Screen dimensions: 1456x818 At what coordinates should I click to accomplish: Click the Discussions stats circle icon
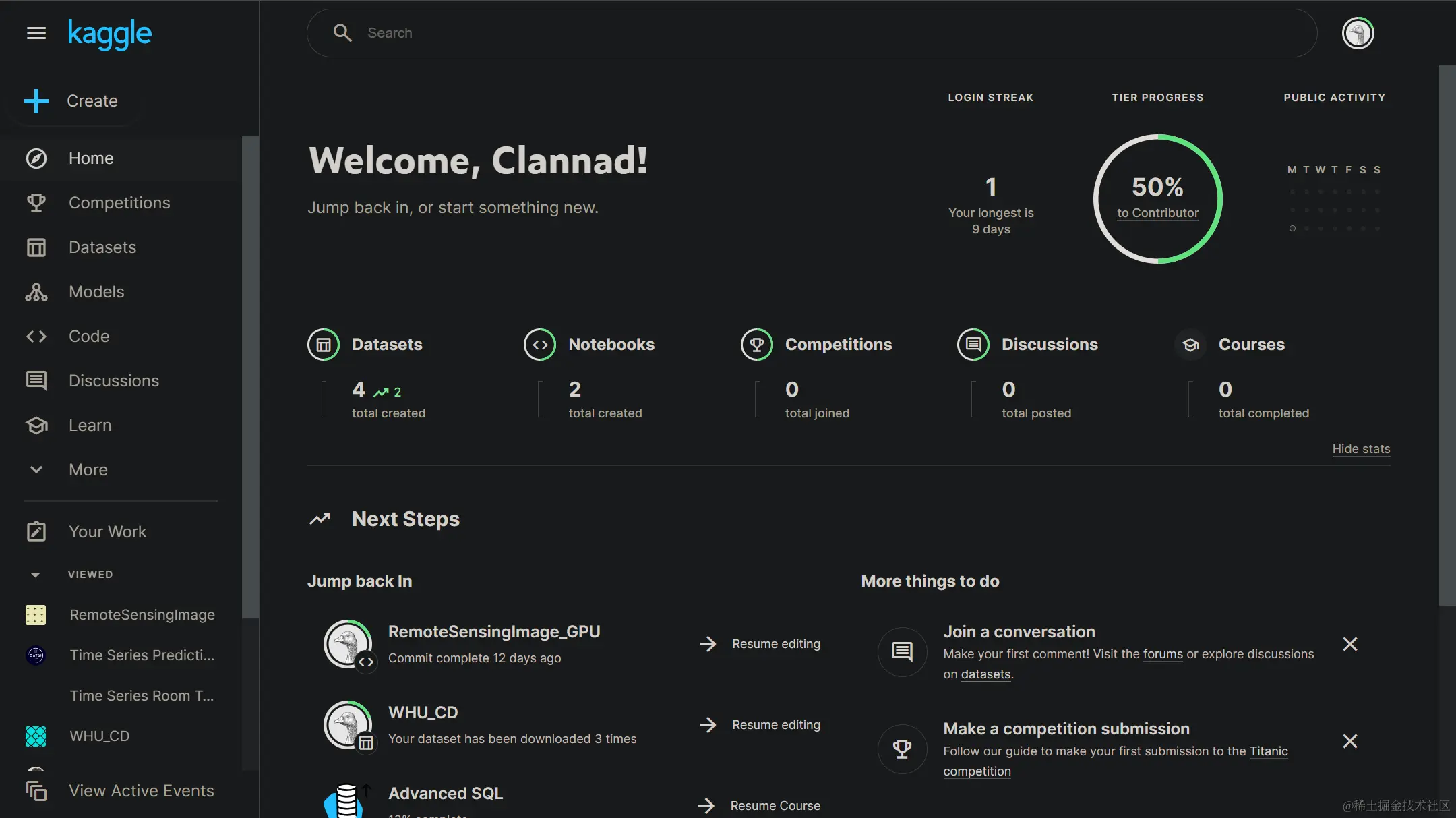click(973, 345)
